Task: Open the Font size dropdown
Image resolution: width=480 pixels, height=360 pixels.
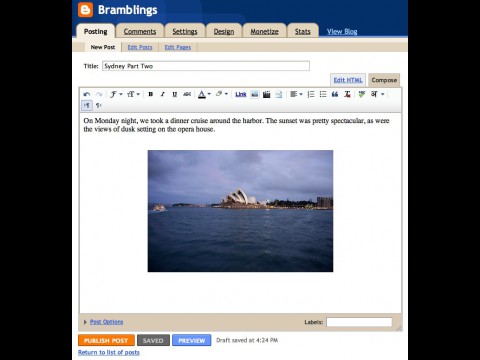Action: [133, 94]
